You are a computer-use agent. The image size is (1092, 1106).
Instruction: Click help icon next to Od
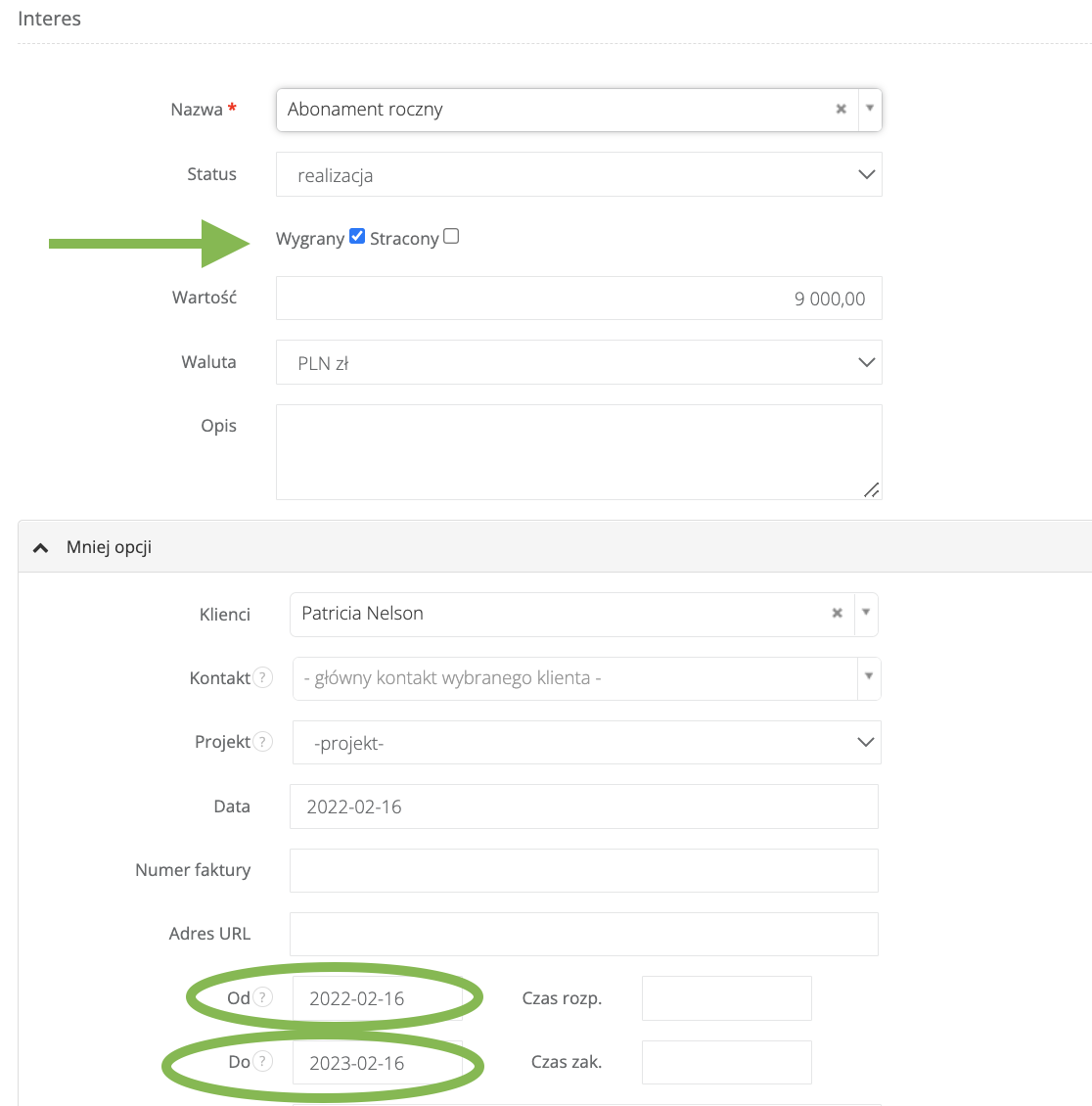262,997
